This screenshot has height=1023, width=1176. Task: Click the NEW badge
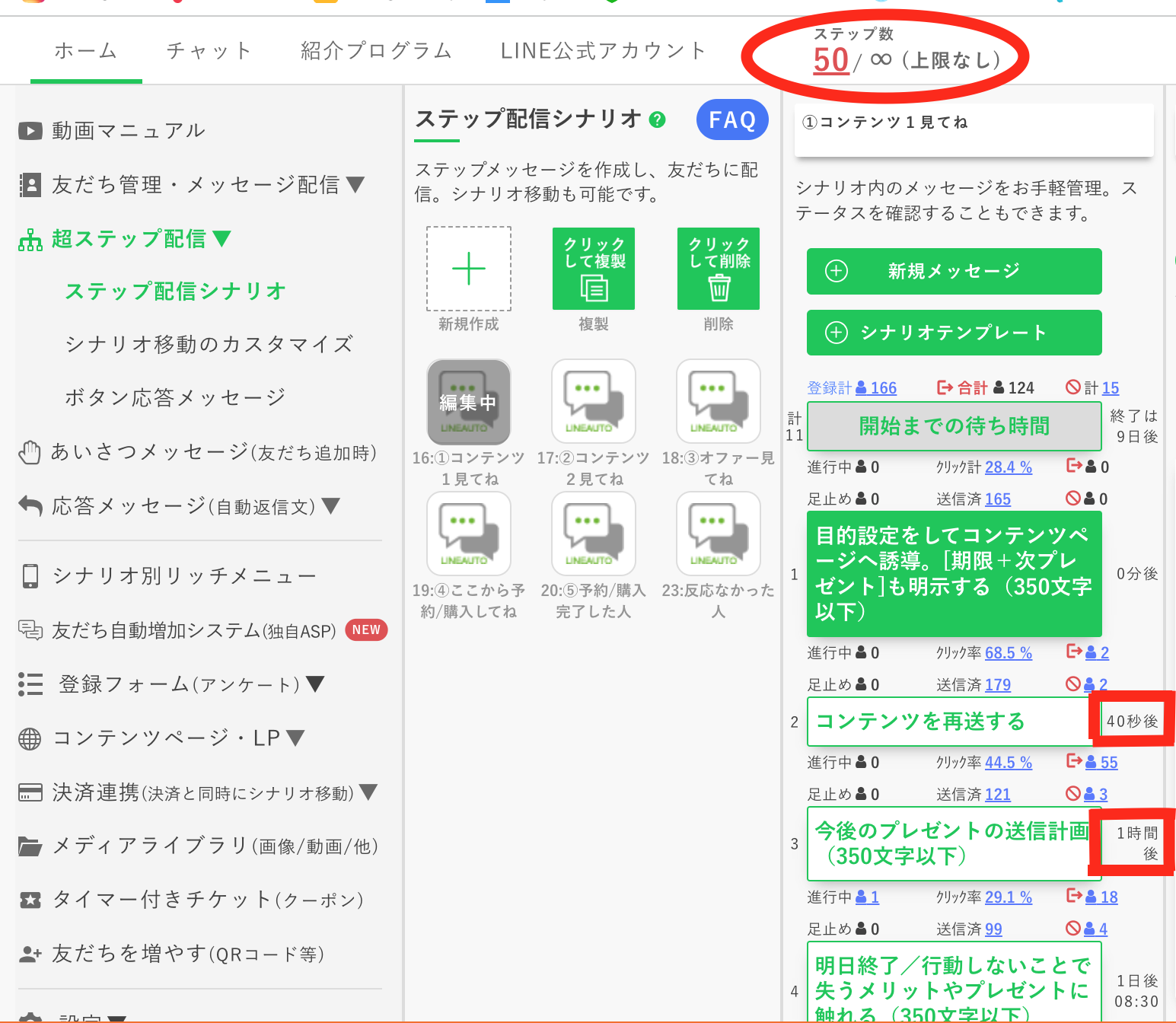click(366, 629)
